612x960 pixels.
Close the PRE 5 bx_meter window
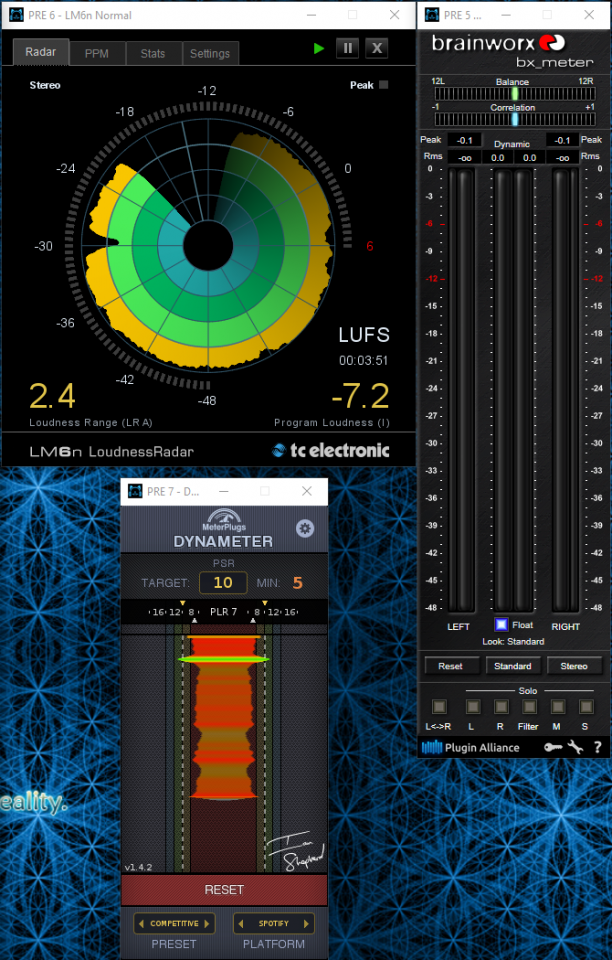(x=589, y=15)
